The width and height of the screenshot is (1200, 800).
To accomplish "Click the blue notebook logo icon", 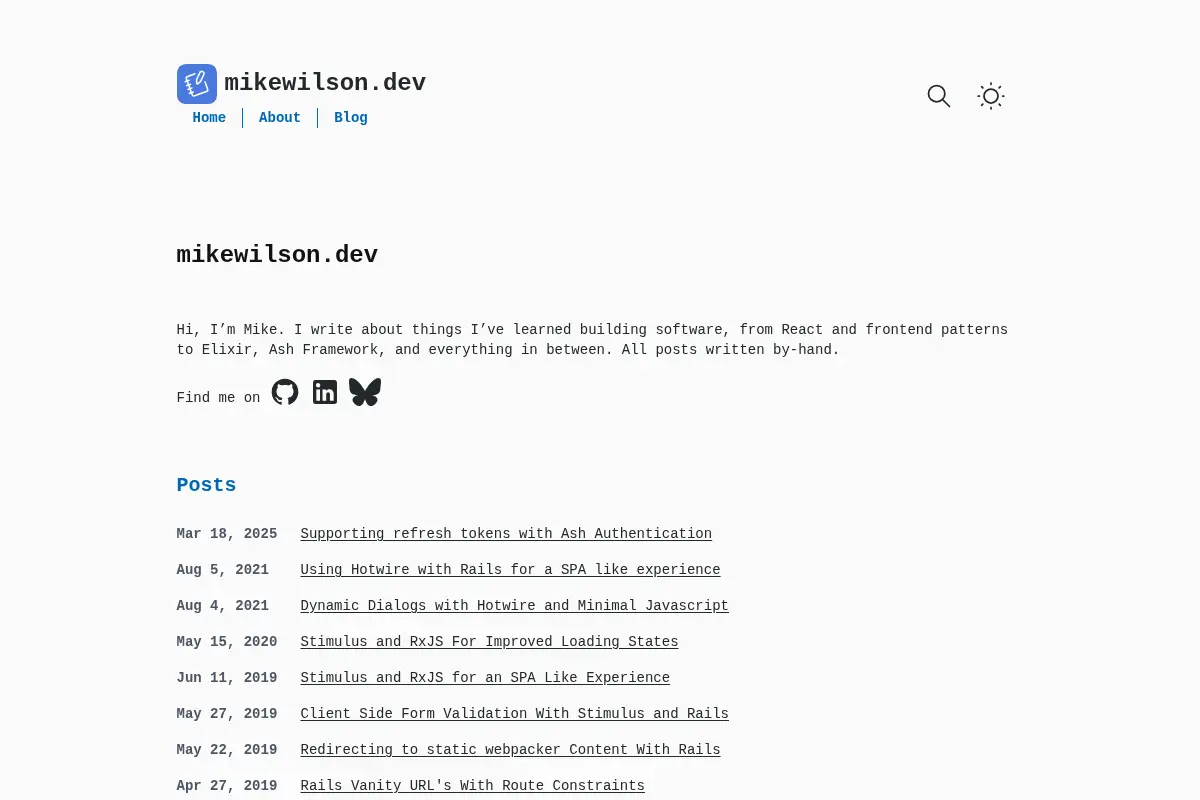I will (197, 84).
